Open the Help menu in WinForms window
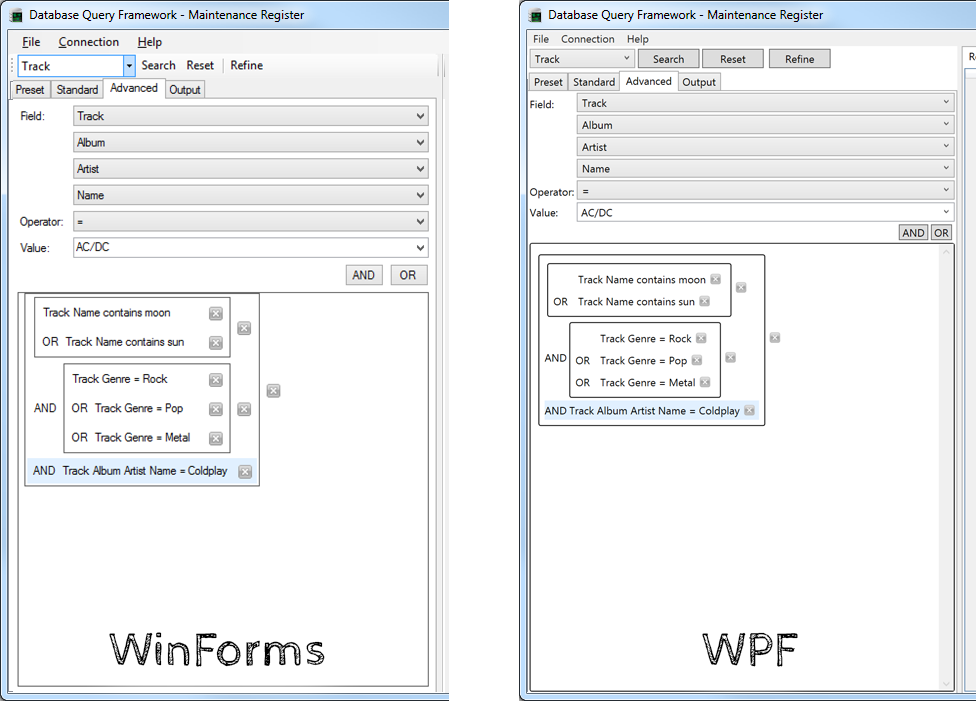Image resolution: width=976 pixels, height=701 pixels. click(149, 42)
